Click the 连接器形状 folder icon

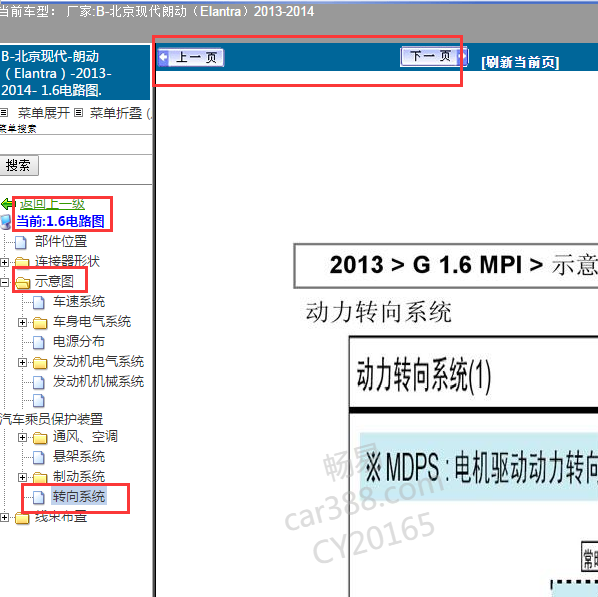[x=22, y=262]
